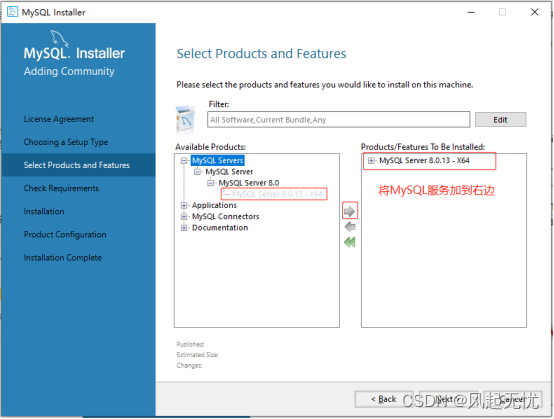Select MySQL Server 8.0 tree item
Viewport: 554px width, 419px height.
[249, 183]
